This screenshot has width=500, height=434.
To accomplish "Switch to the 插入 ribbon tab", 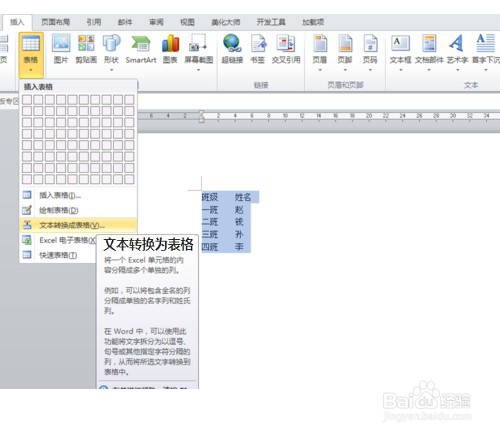I will click(17, 22).
